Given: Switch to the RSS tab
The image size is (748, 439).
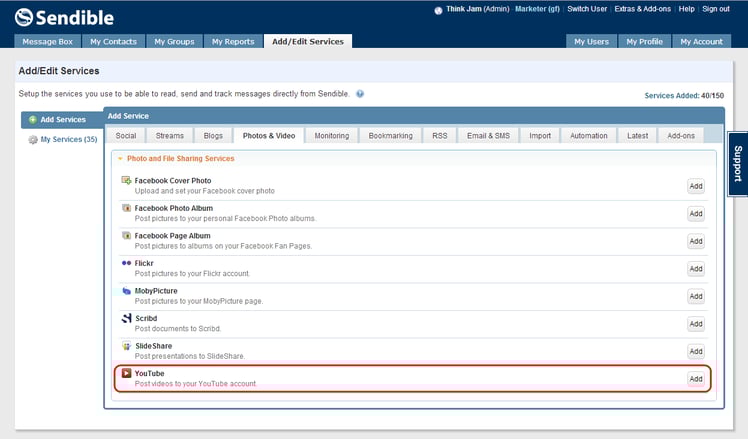Looking at the screenshot, I should pos(440,136).
